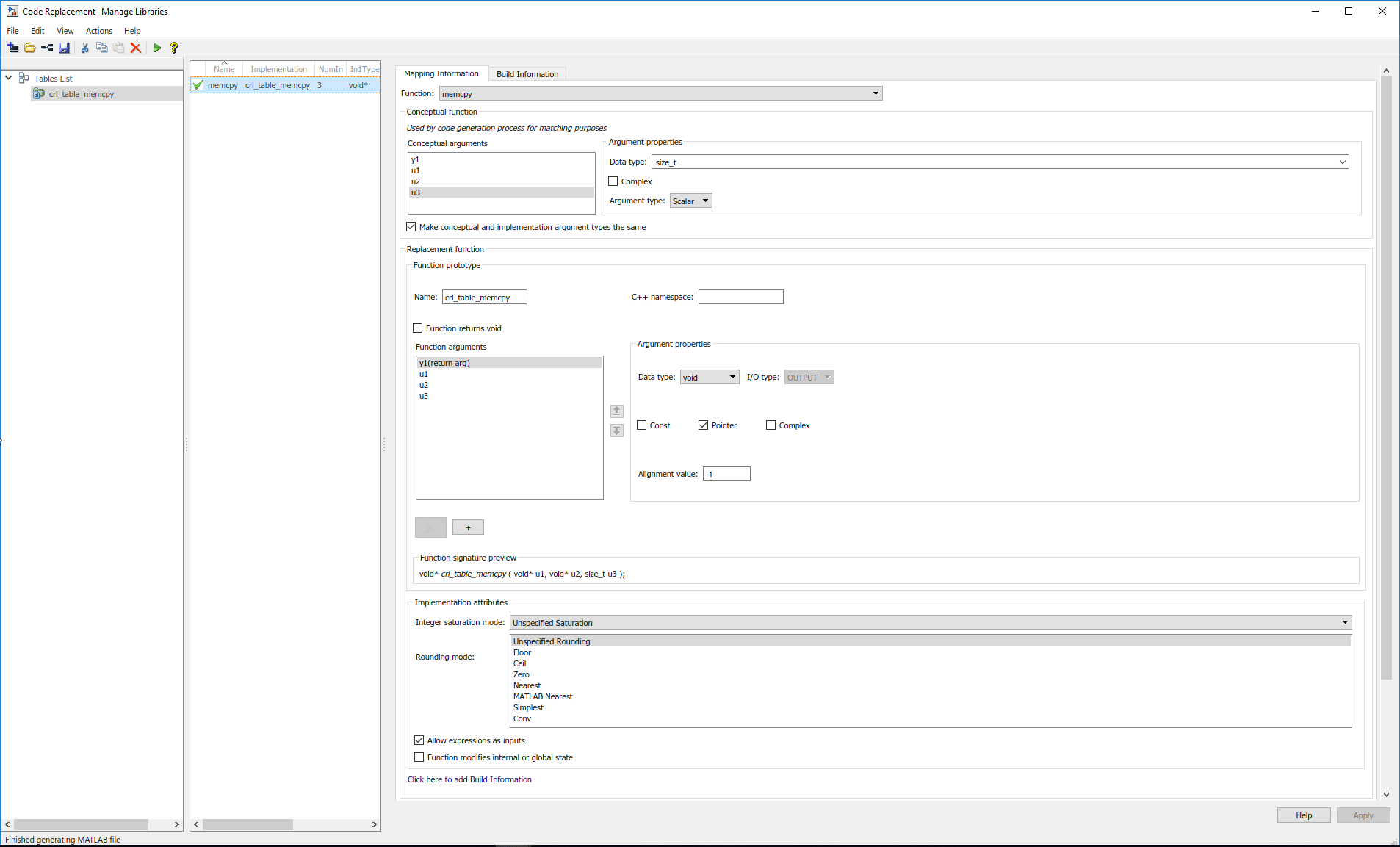This screenshot has width=1400, height=847.
Task: Select crl_table_memcpy in the Tables List tree
Action: [x=82, y=94]
